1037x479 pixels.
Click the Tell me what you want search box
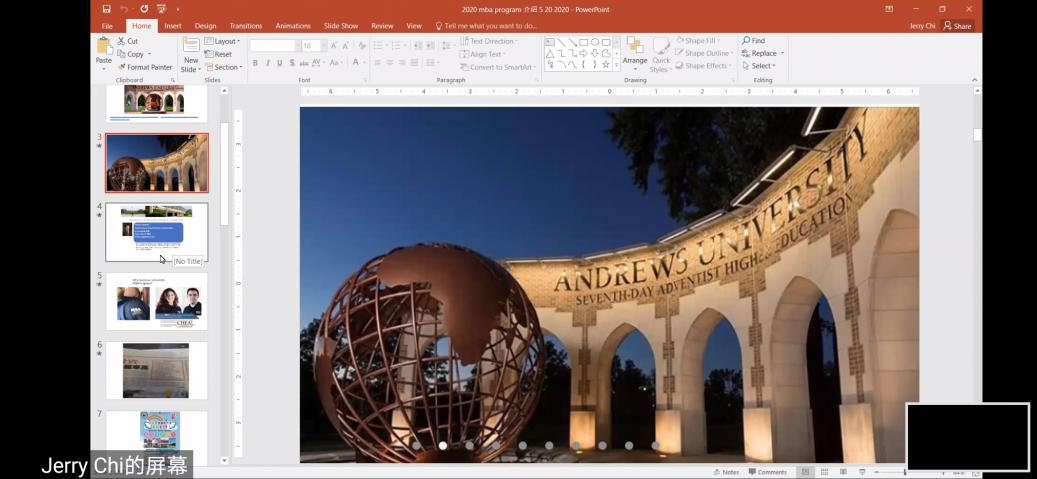(486, 26)
